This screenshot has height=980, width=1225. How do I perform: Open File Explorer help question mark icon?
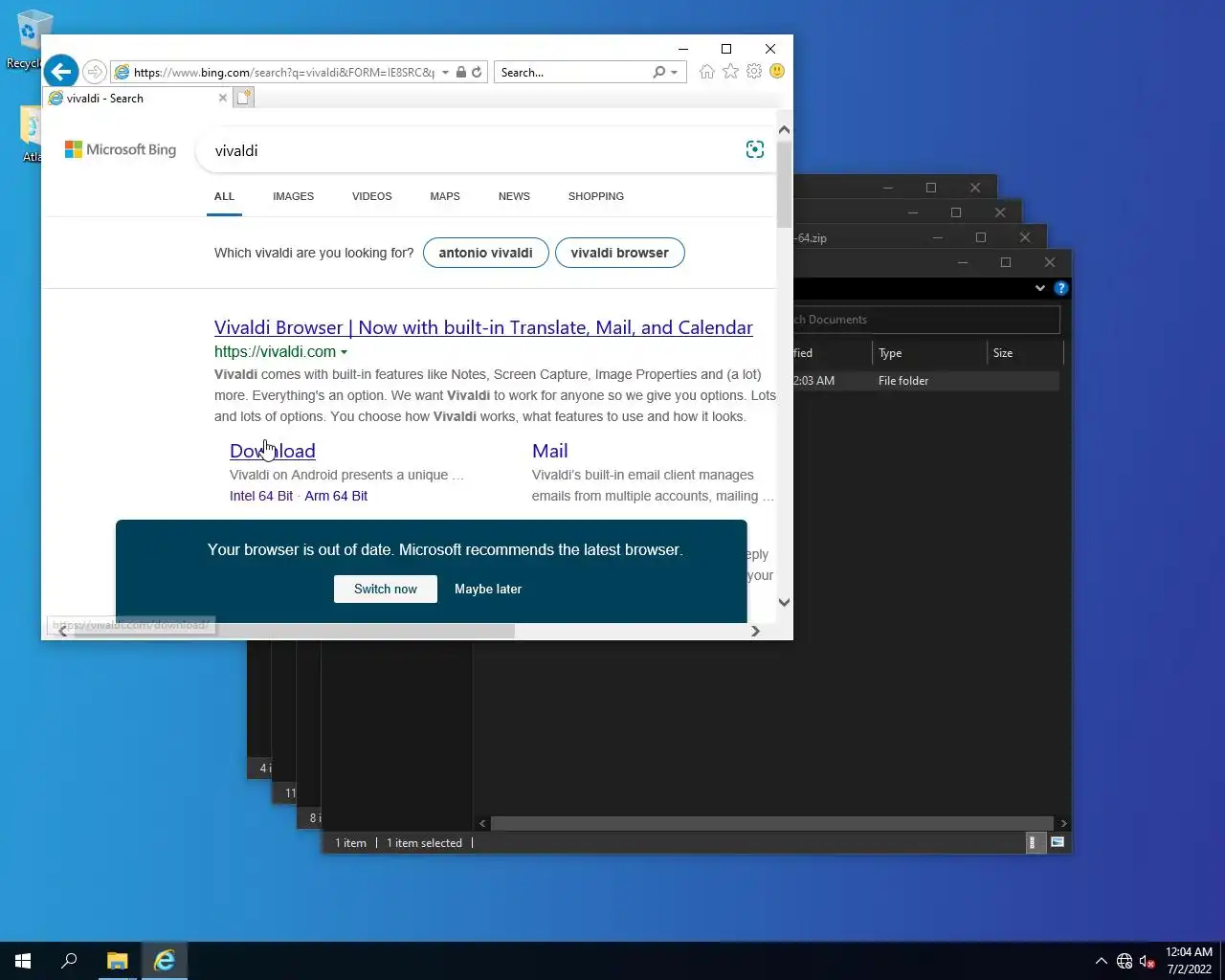[1060, 288]
